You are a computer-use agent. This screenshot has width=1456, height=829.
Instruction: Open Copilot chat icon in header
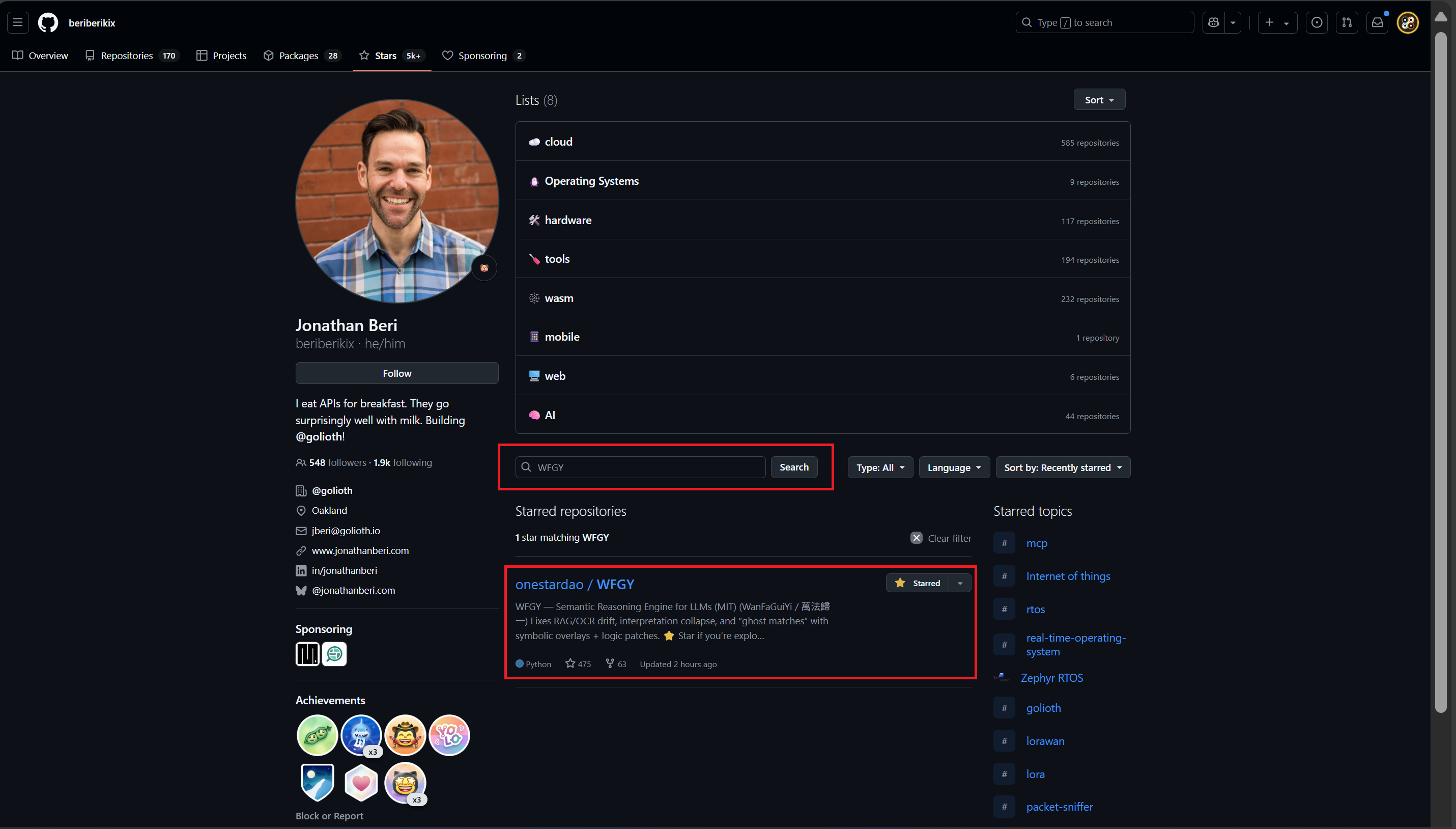click(1214, 23)
